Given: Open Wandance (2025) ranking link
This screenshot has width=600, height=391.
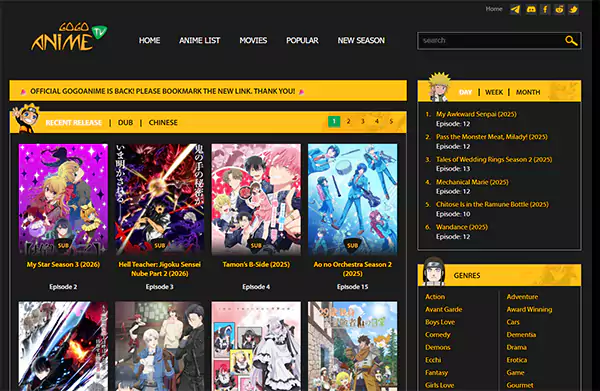Looking at the screenshot, I should [462, 227].
